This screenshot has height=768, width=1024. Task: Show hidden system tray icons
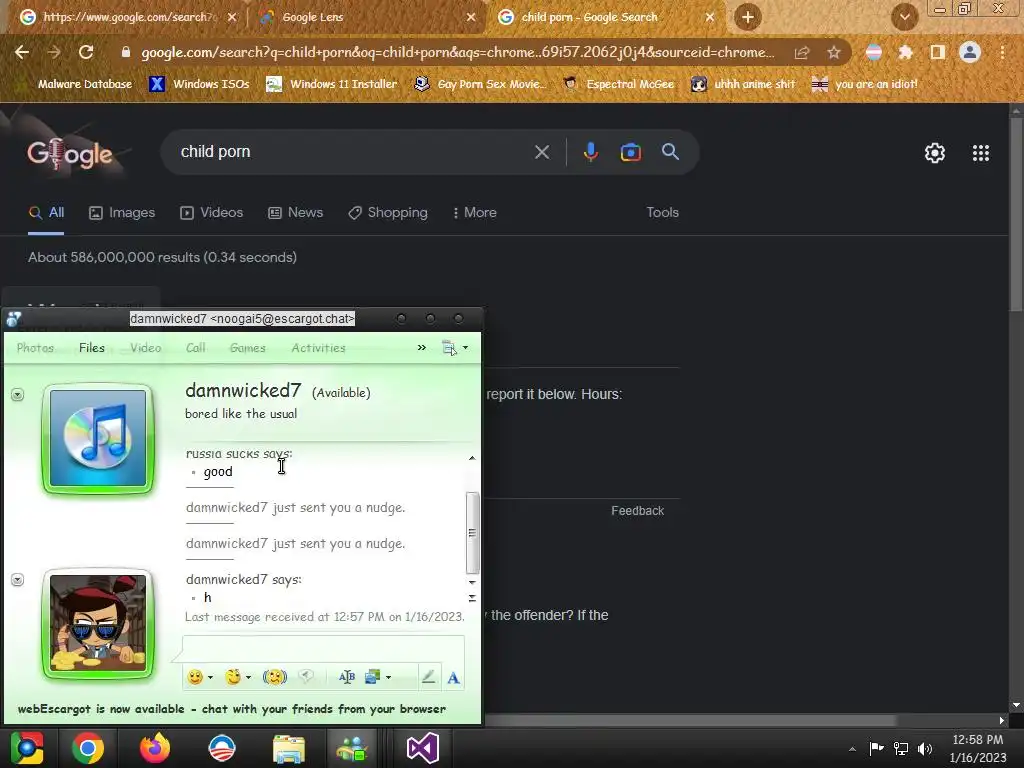852,749
